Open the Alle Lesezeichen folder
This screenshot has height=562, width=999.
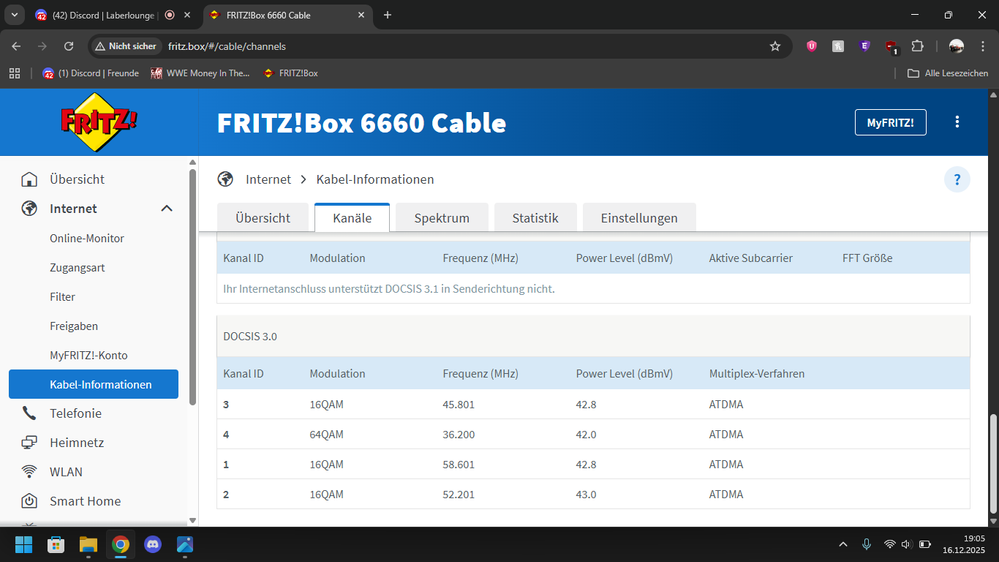(948, 73)
